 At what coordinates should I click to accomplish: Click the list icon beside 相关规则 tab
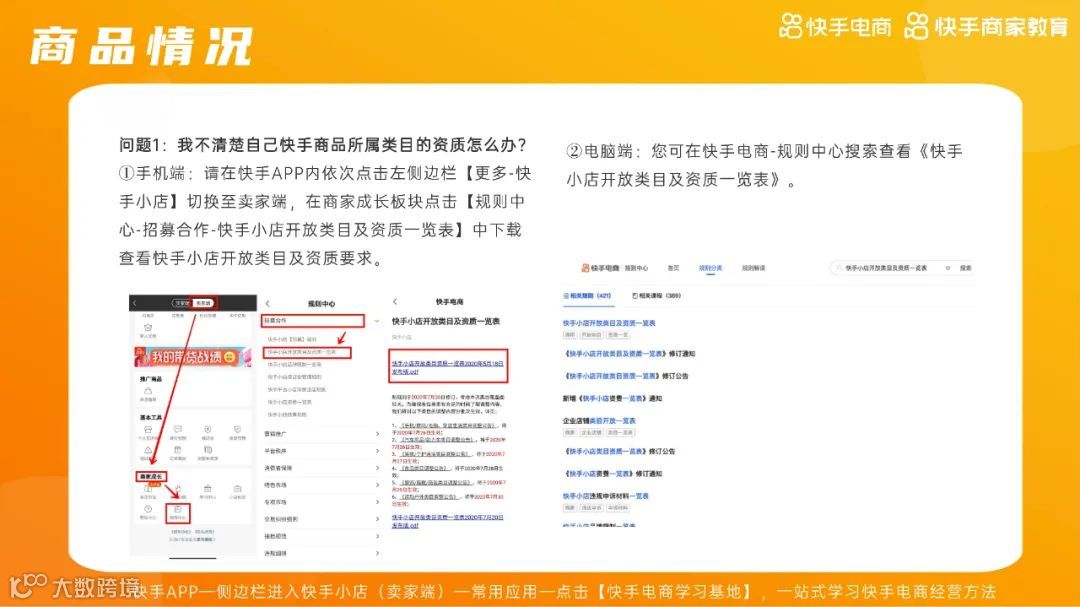point(567,295)
